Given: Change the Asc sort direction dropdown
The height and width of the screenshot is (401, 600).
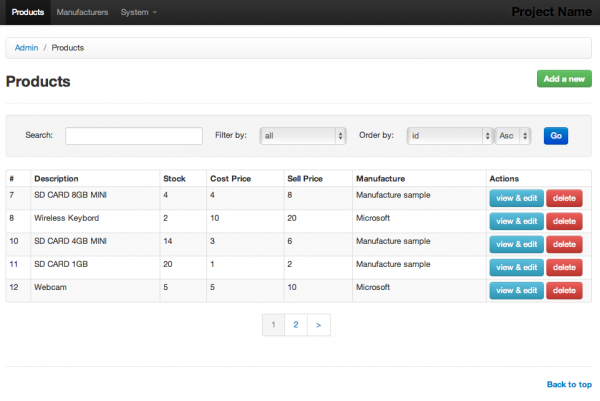Looking at the screenshot, I should [512, 135].
